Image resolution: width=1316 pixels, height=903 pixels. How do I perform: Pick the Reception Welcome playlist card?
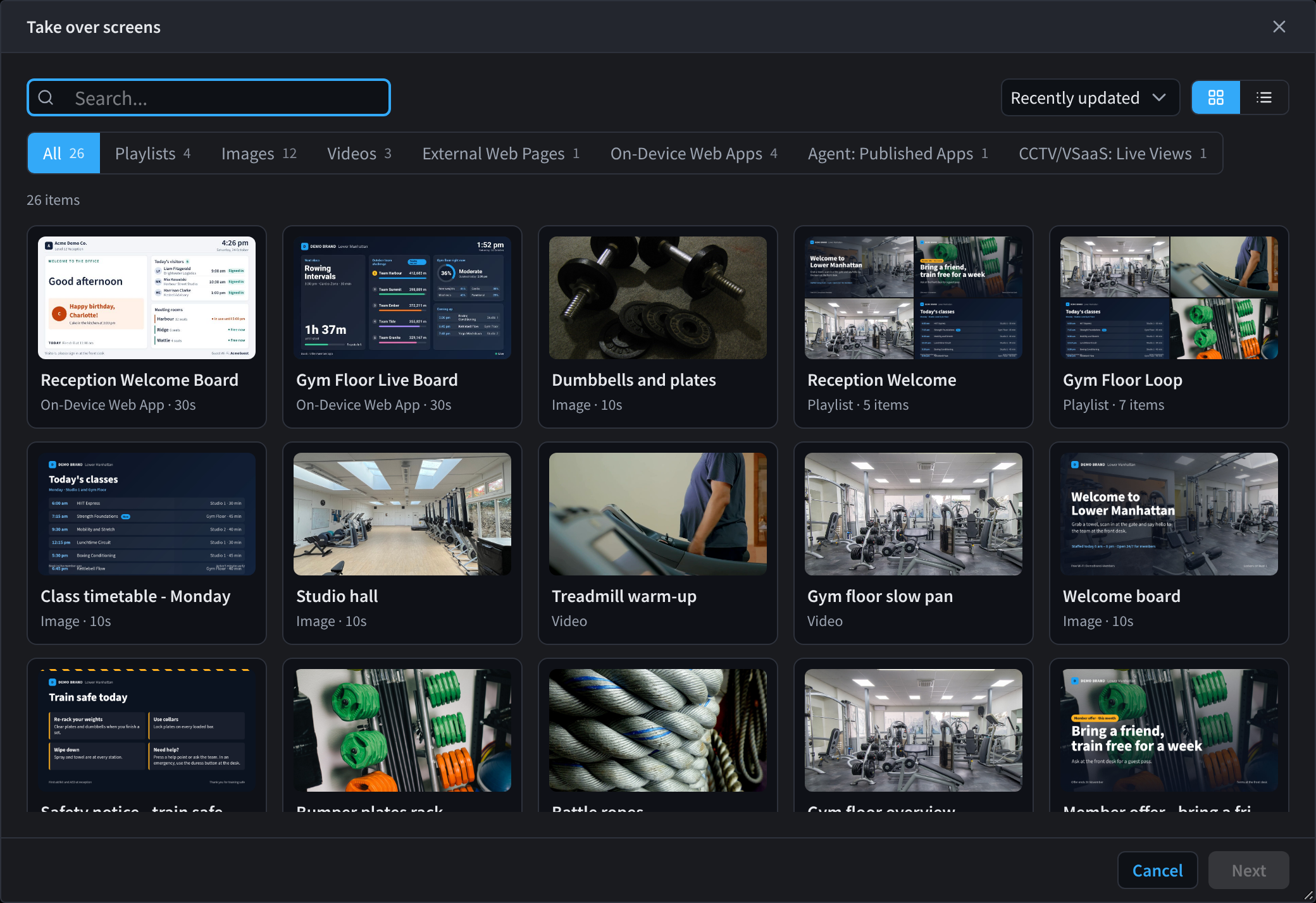[x=914, y=327]
